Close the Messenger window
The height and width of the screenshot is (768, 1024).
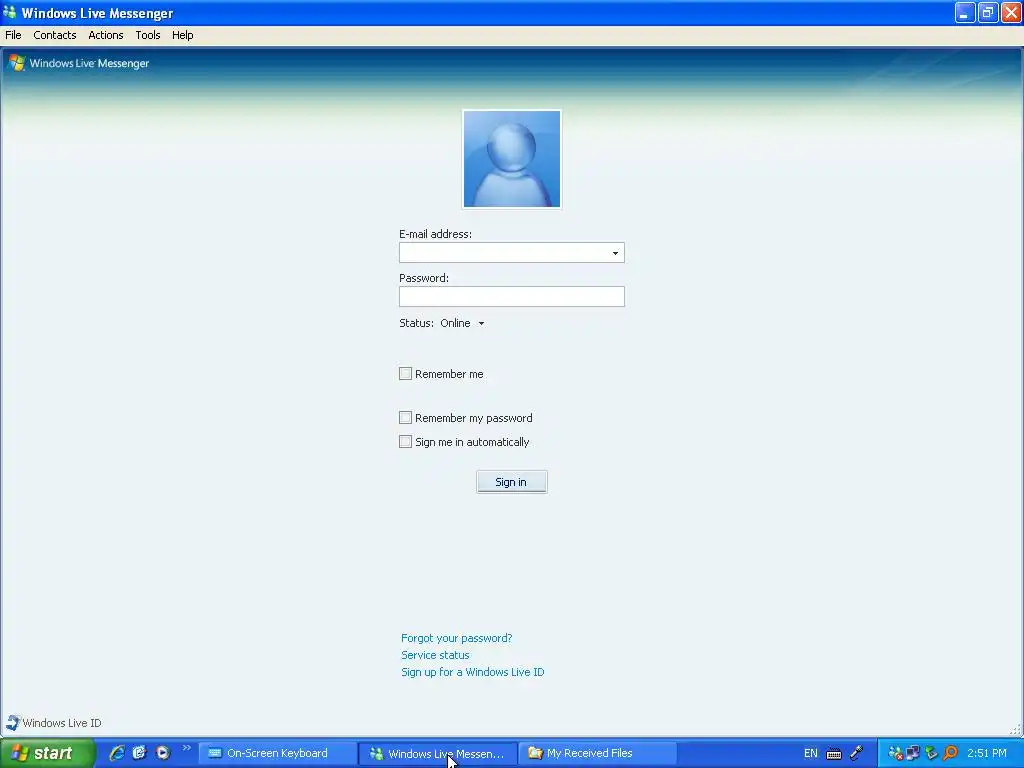(x=1011, y=12)
